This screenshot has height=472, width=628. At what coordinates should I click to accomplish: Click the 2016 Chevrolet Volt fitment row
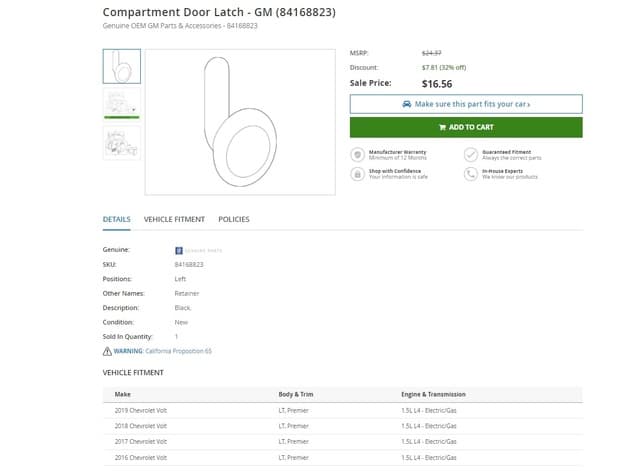343,458
